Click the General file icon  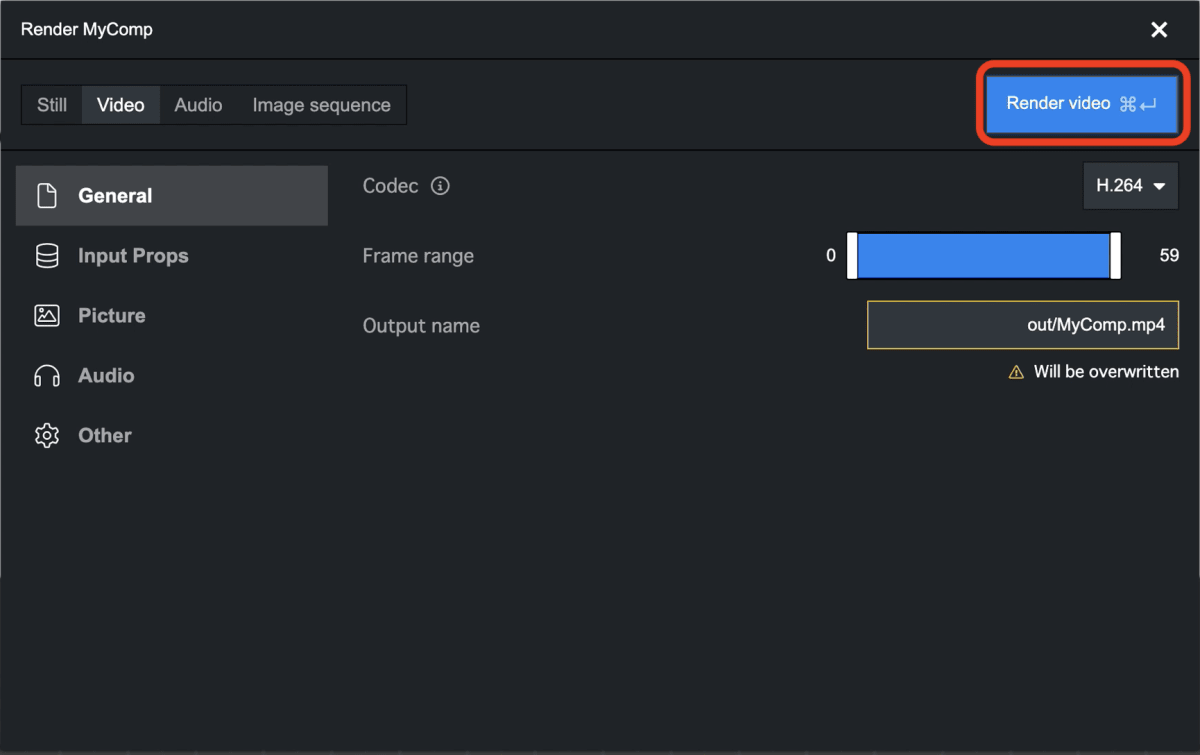click(x=47, y=196)
